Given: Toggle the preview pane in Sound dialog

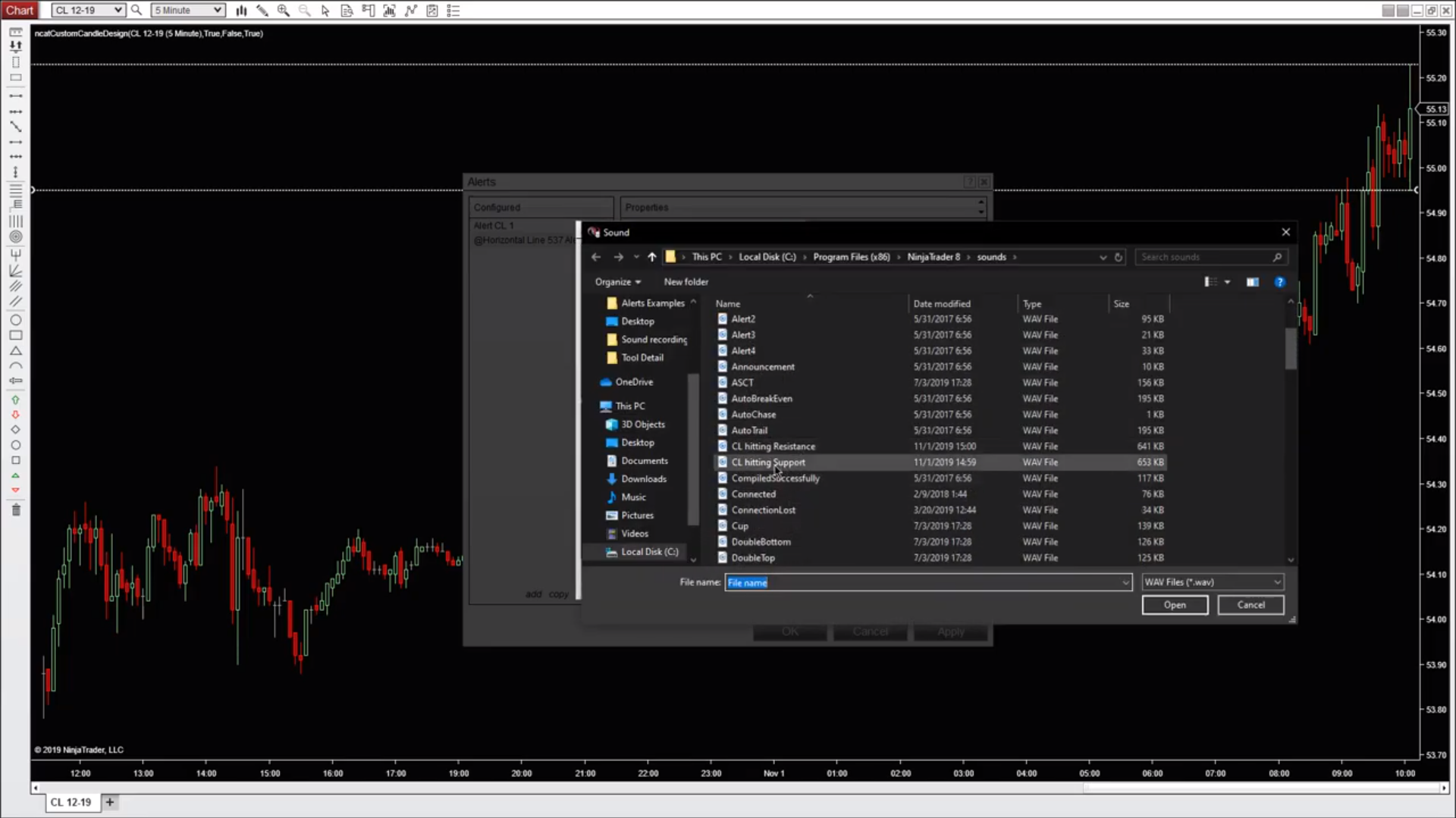Looking at the screenshot, I should click(x=1252, y=282).
